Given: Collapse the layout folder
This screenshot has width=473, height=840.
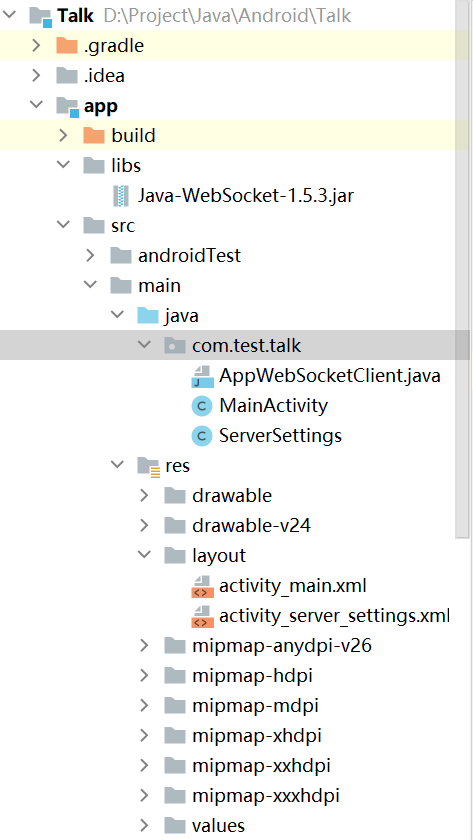Looking at the screenshot, I should [144, 556].
